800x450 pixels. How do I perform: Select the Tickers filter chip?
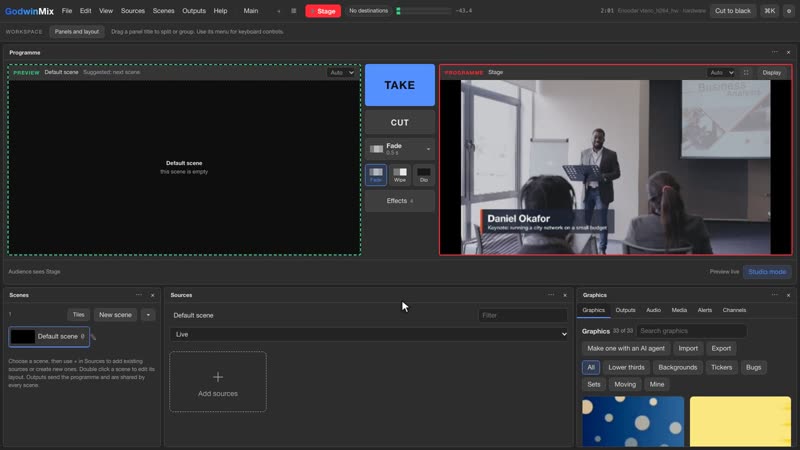721,367
